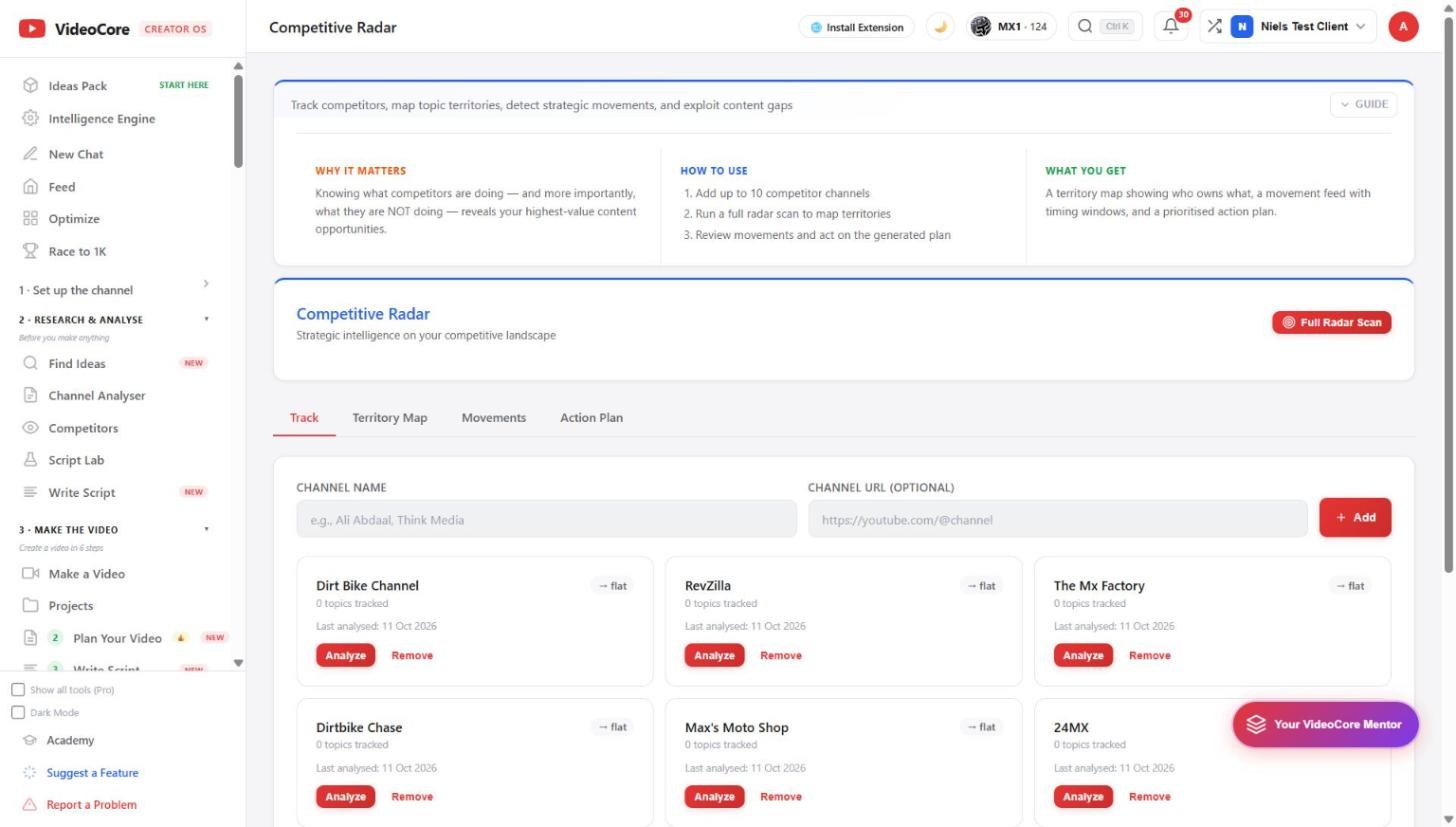Open Your VideoCore Mentor
The height and width of the screenshot is (827, 1456).
click(1325, 724)
